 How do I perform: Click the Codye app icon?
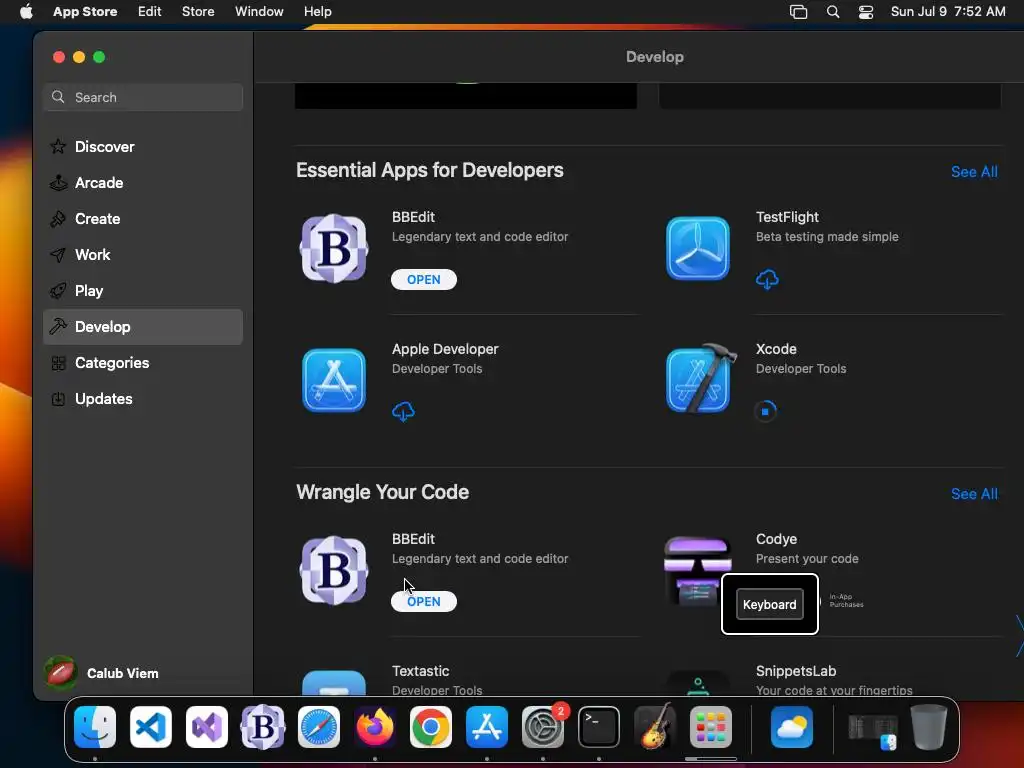(x=696, y=570)
